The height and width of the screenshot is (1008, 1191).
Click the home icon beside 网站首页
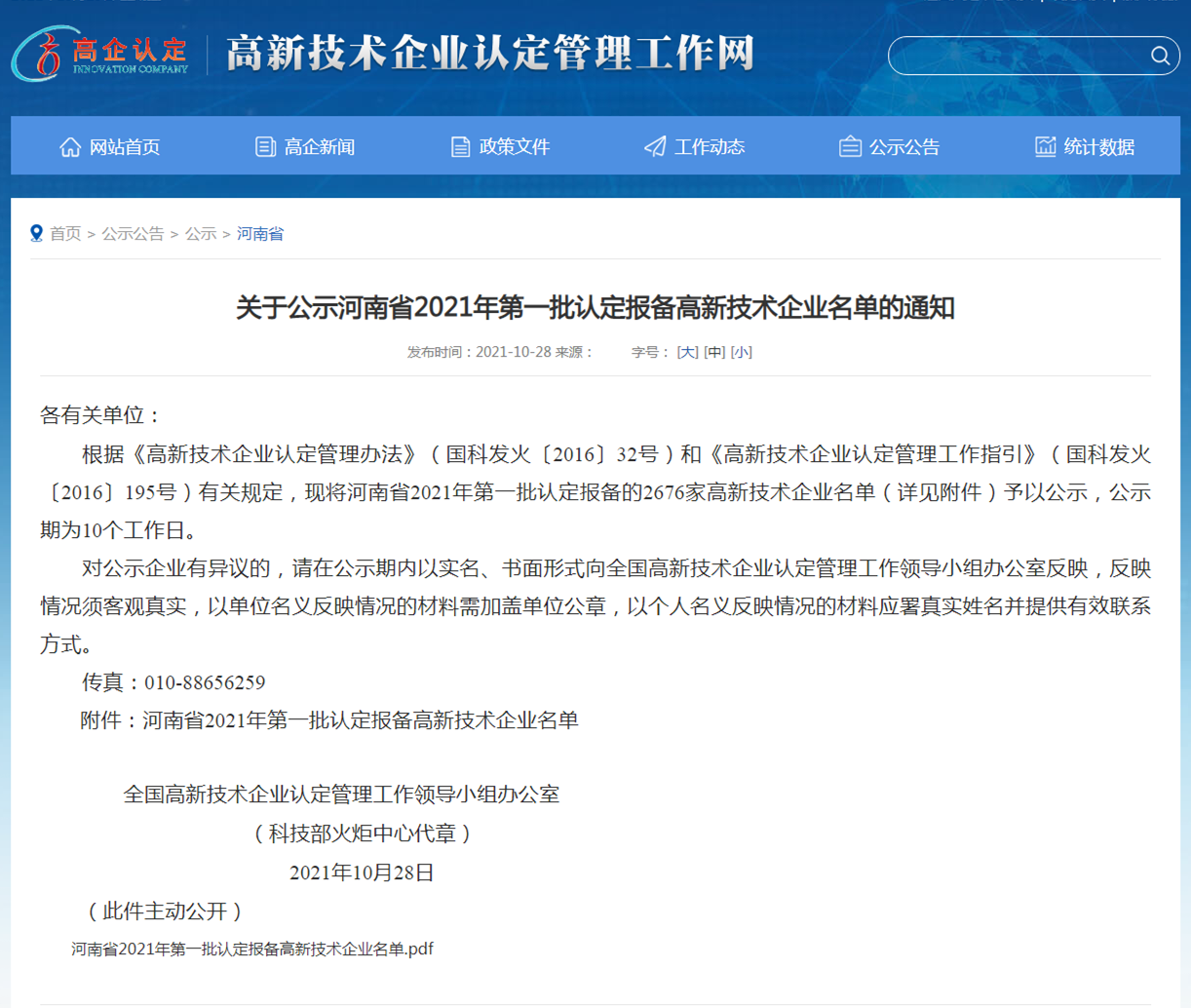tap(70, 147)
